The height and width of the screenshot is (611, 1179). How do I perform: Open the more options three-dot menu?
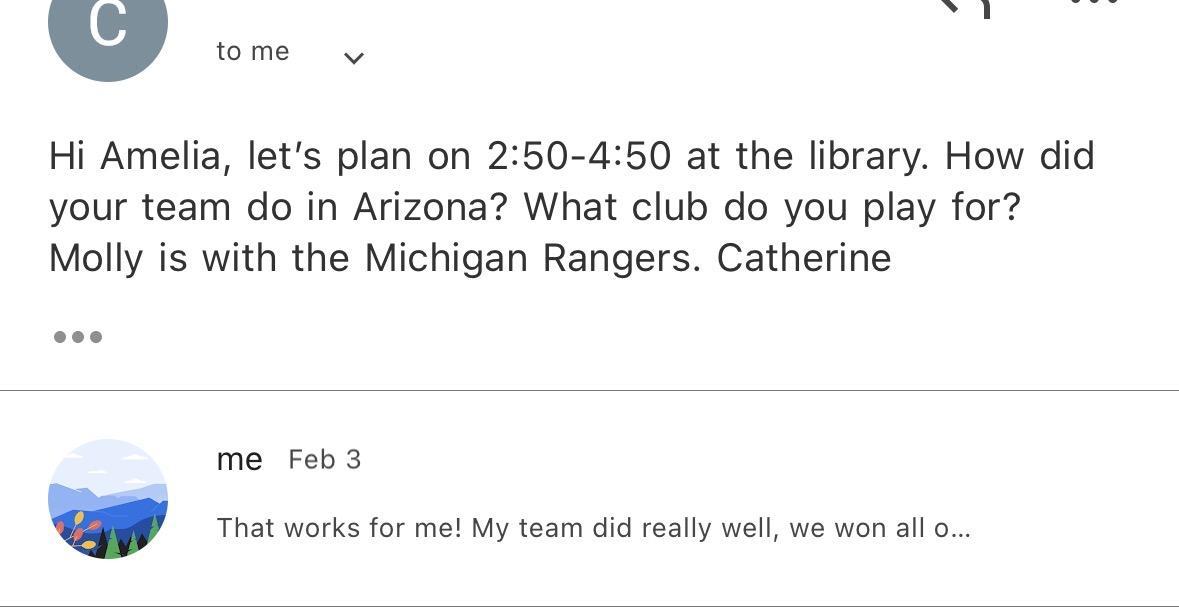tap(1094, 3)
